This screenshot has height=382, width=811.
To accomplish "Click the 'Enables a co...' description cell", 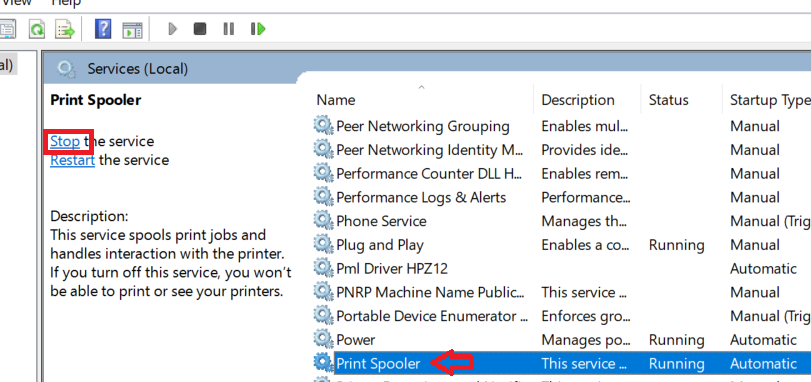I will tap(585, 245).
